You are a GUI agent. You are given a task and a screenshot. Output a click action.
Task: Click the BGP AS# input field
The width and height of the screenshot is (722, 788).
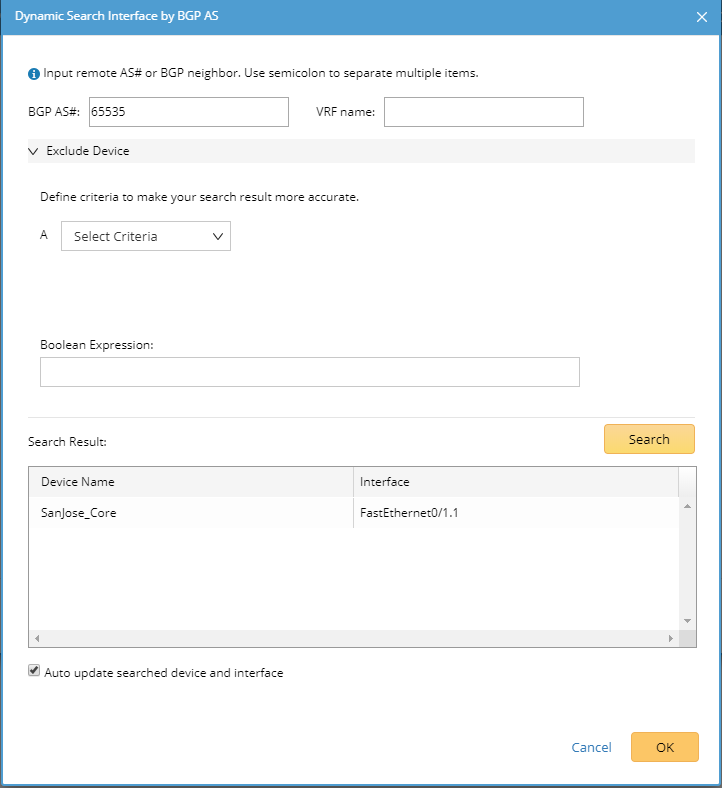point(188,112)
